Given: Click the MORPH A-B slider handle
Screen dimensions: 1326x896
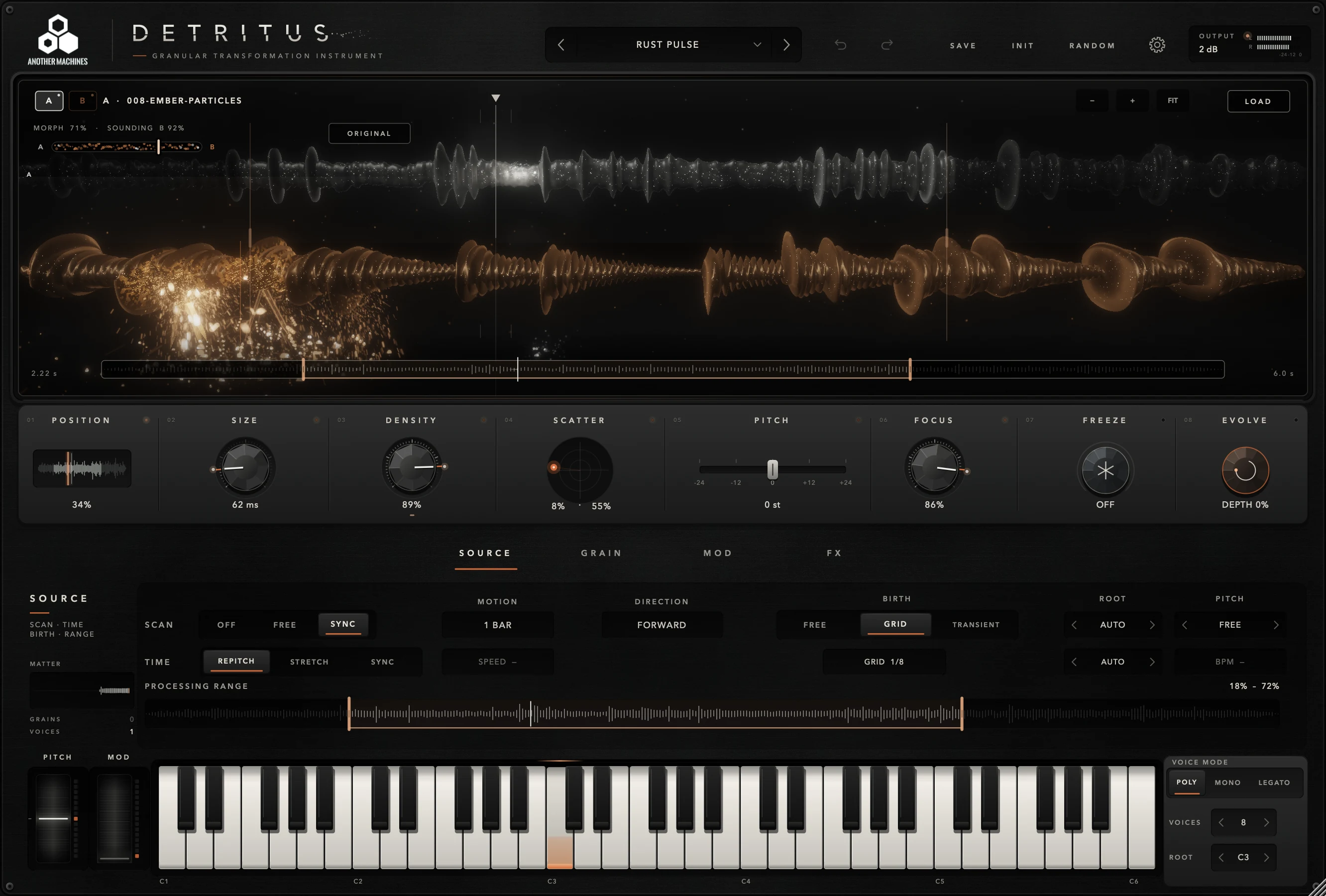Looking at the screenshot, I should coord(159,147).
